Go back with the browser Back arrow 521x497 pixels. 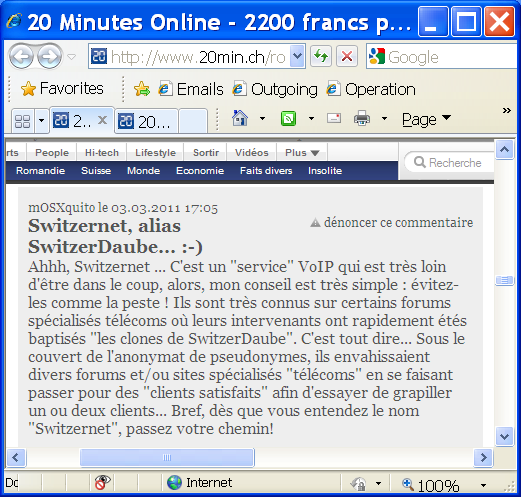pyautogui.click(x=21, y=56)
